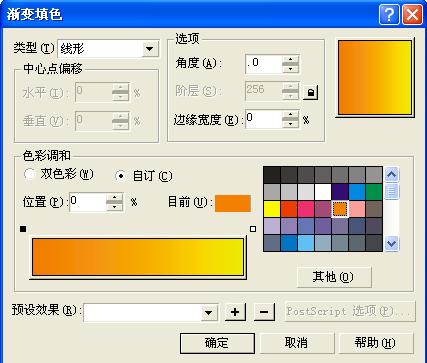Click the palette scrollbar thumb
The width and height of the screenshot is (427, 363).
coord(392,191)
